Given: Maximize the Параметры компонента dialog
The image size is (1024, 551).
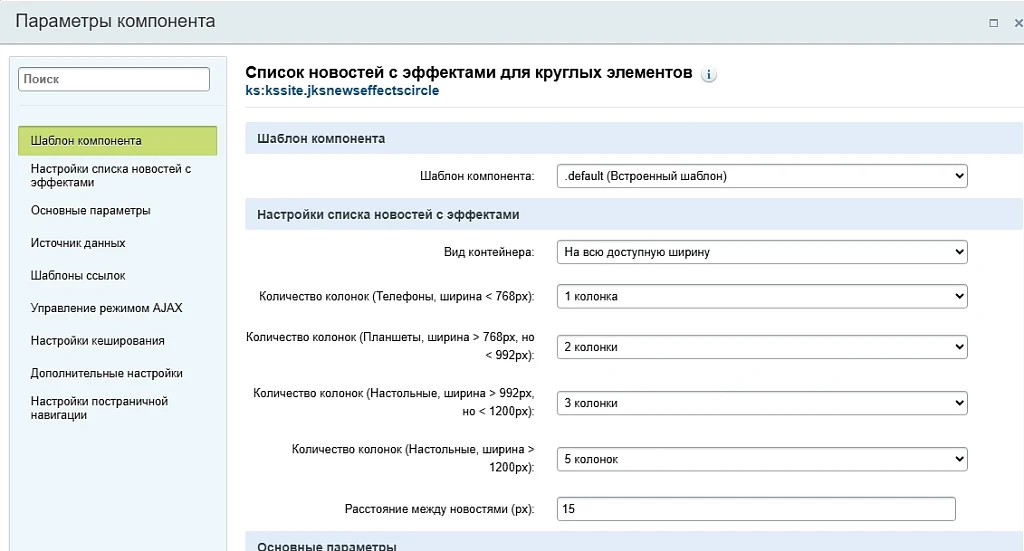Looking at the screenshot, I should click(993, 23).
